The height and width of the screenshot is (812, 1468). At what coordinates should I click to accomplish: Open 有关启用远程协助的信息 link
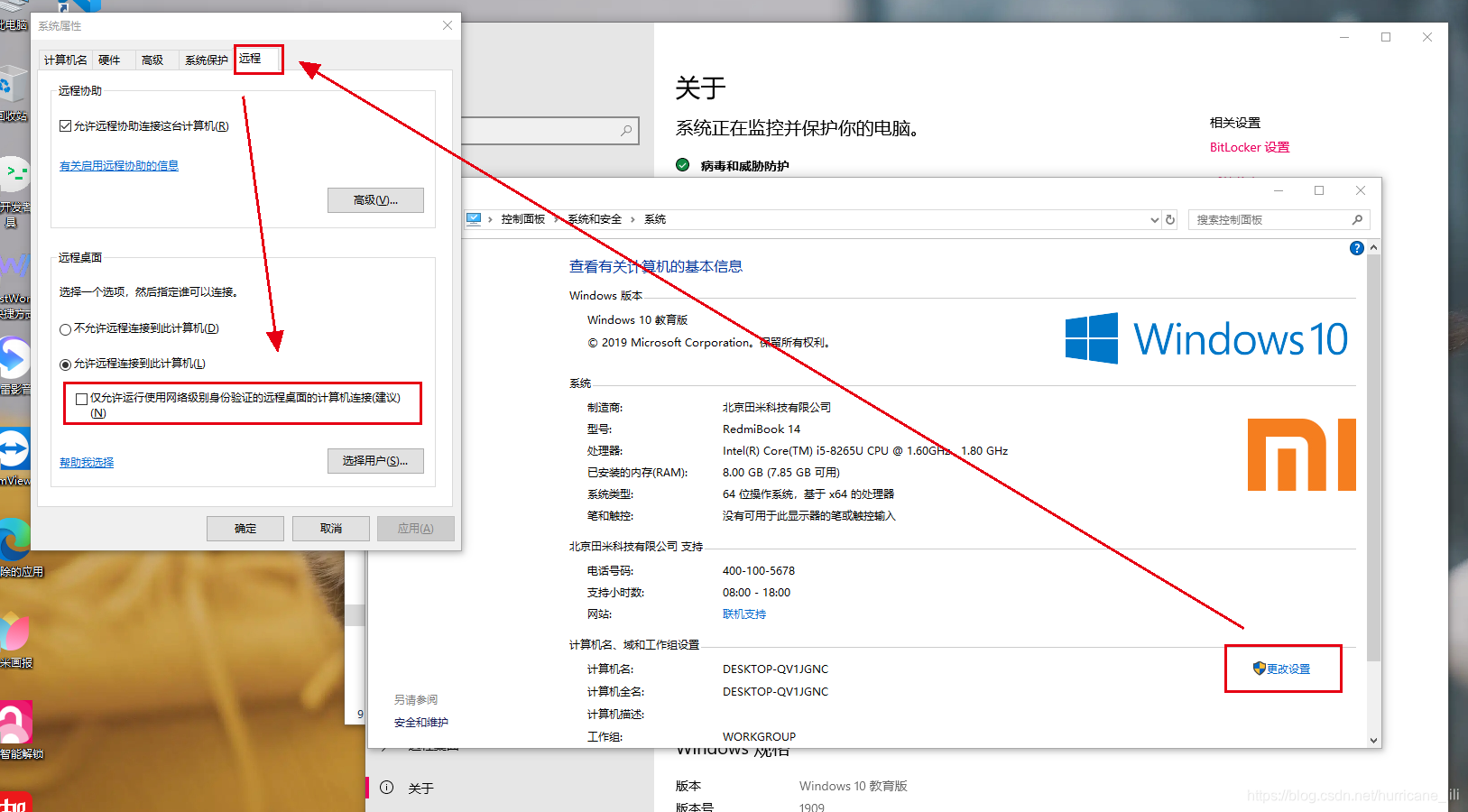(x=119, y=165)
